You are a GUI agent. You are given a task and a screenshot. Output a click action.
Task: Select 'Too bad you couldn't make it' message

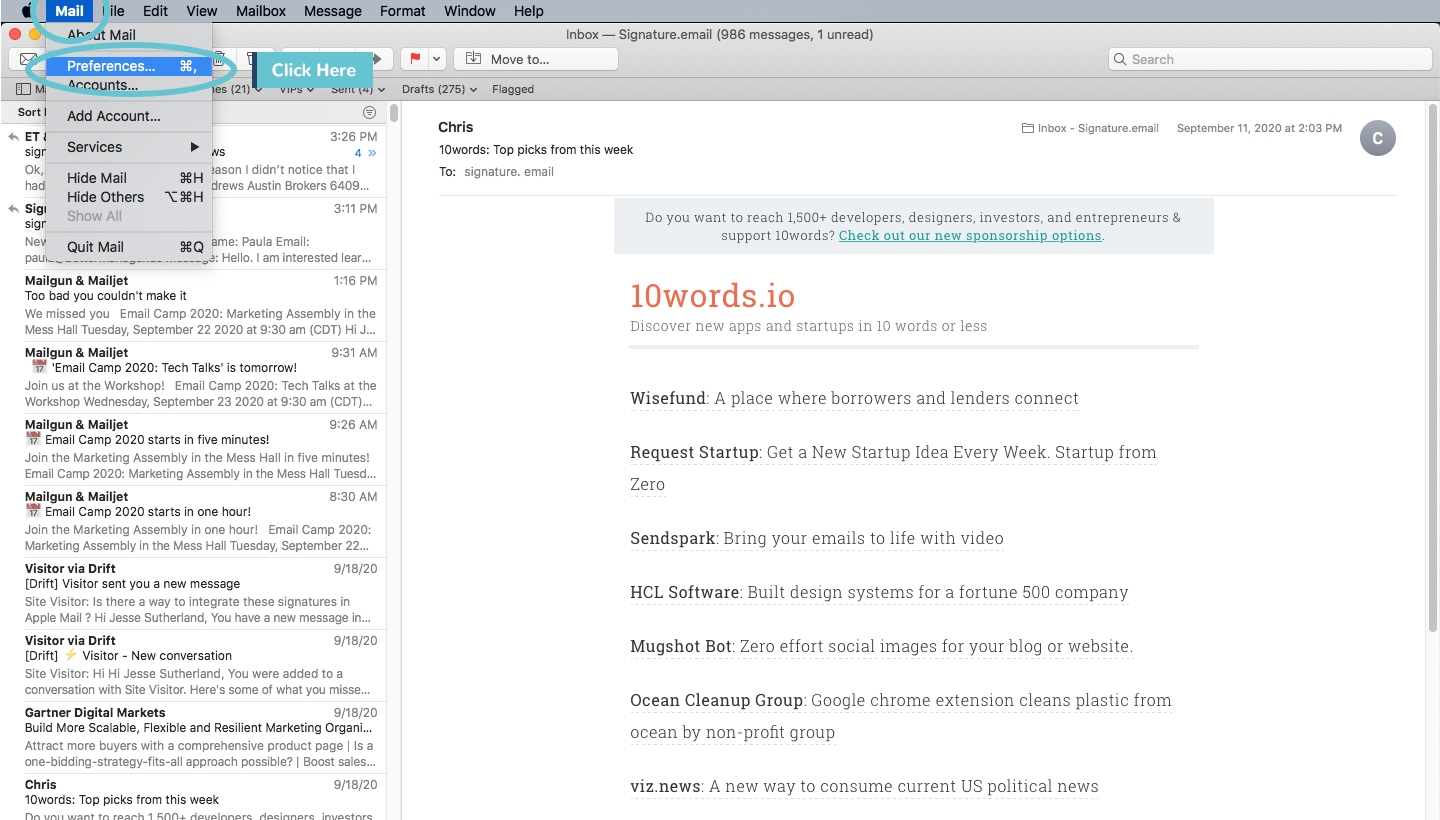click(x=200, y=306)
